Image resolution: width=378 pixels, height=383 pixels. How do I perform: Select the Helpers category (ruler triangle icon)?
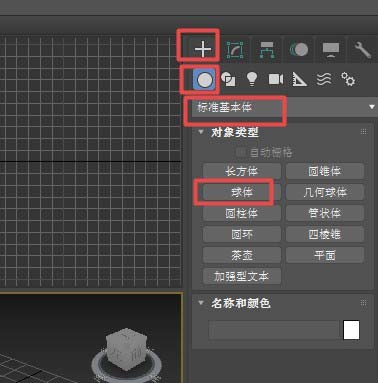(299, 79)
